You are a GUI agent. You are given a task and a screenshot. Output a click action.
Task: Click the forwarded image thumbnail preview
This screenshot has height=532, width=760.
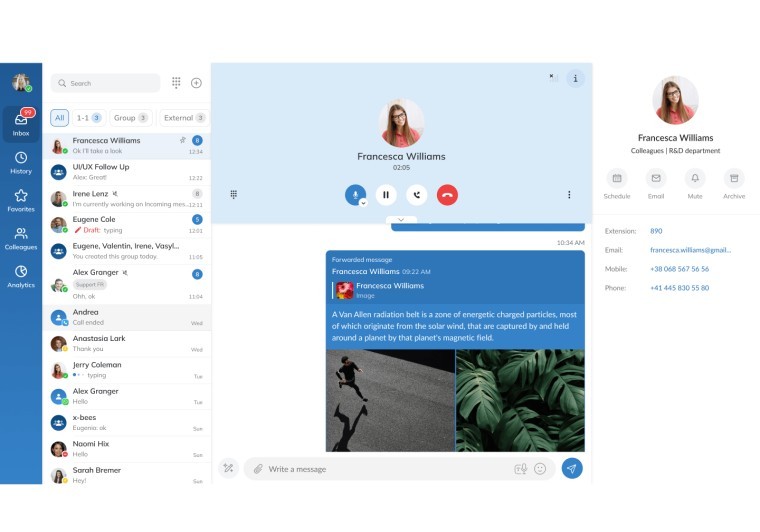[345, 290]
